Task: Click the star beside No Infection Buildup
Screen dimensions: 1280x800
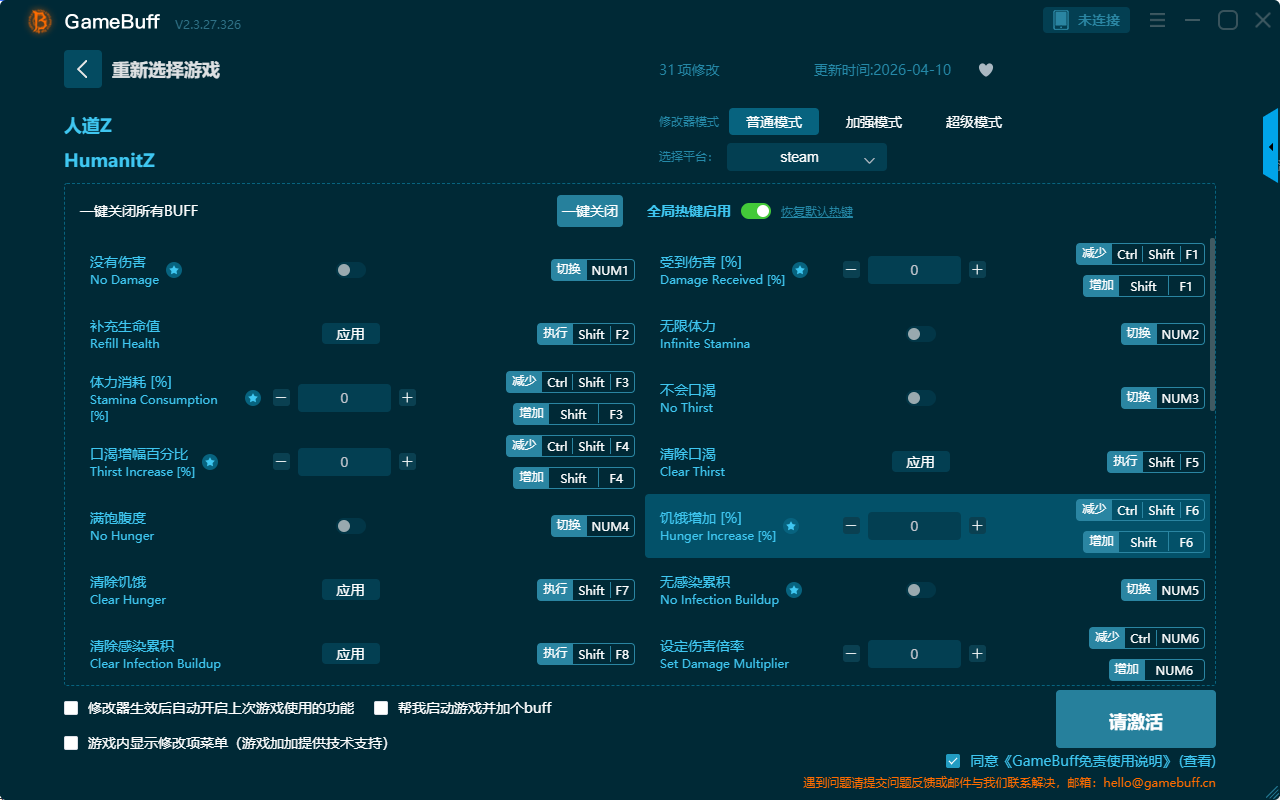Action: (794, 590)
